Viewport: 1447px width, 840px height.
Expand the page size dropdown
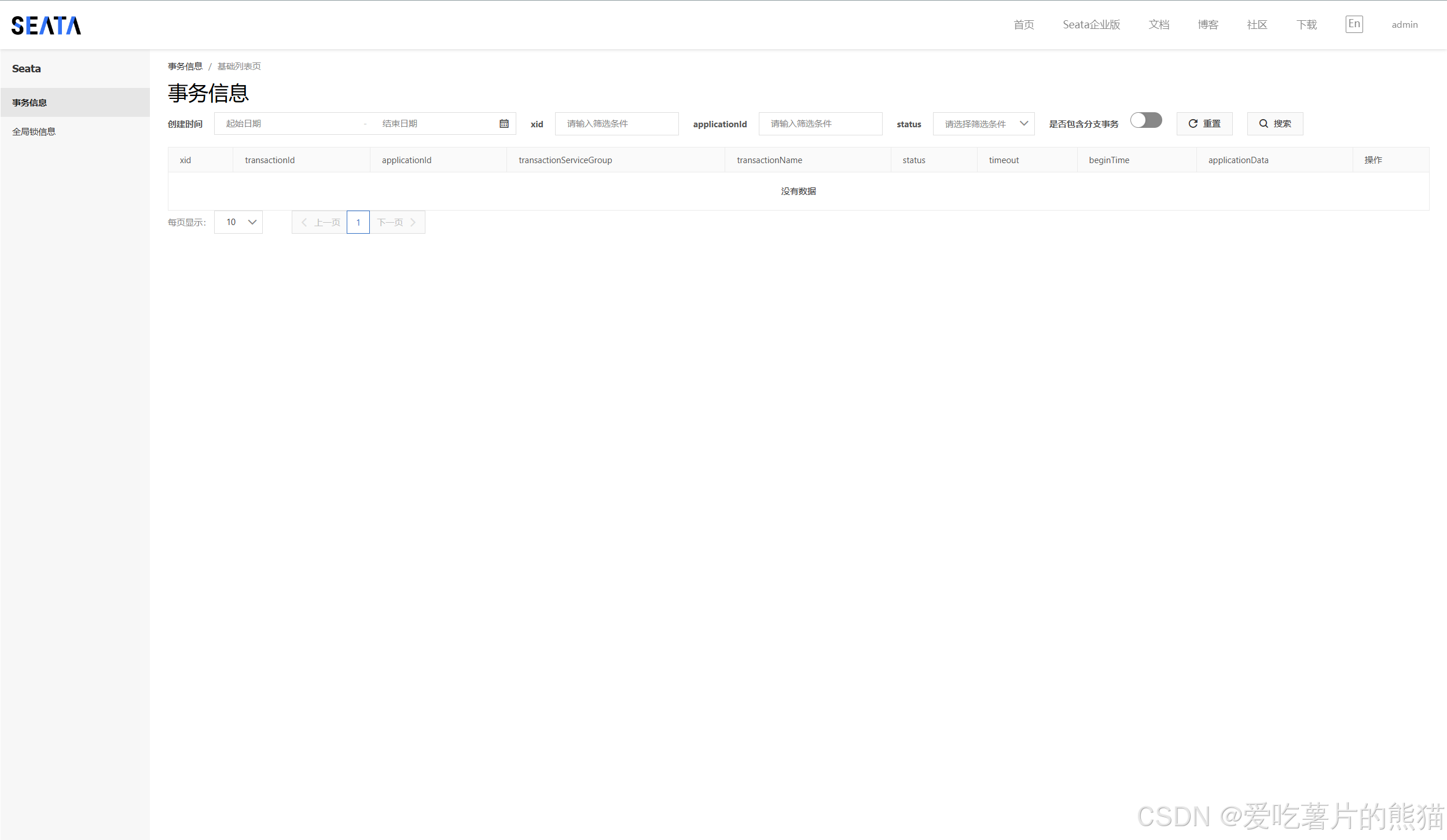(238, 223)
